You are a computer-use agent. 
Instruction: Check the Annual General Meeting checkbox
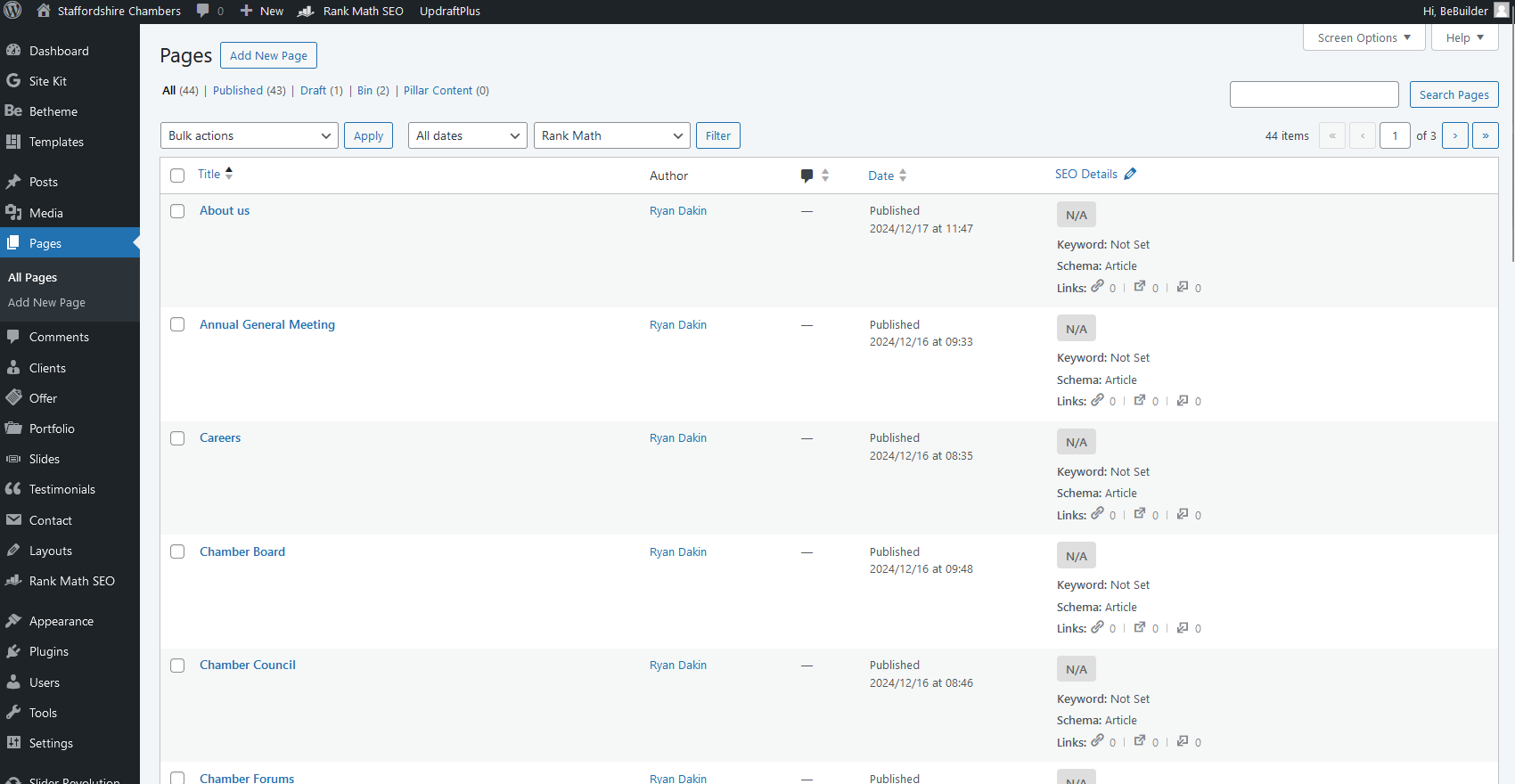click(177, 324)
